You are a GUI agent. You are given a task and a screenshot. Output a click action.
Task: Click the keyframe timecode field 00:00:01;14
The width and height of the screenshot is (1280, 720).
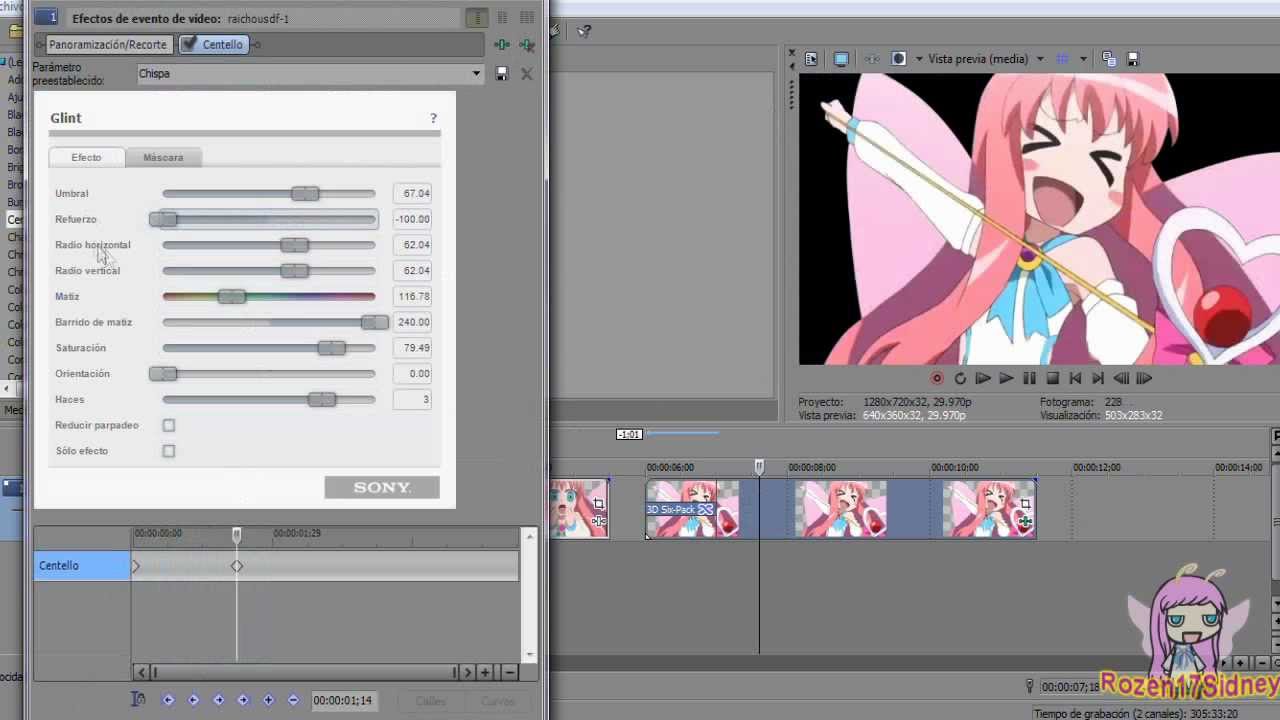click(x=343, y=701)
